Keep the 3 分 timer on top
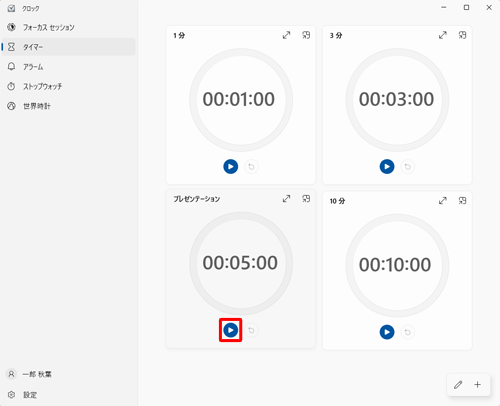The width and height of the screenshot is (500, 406). coord(462,35)
